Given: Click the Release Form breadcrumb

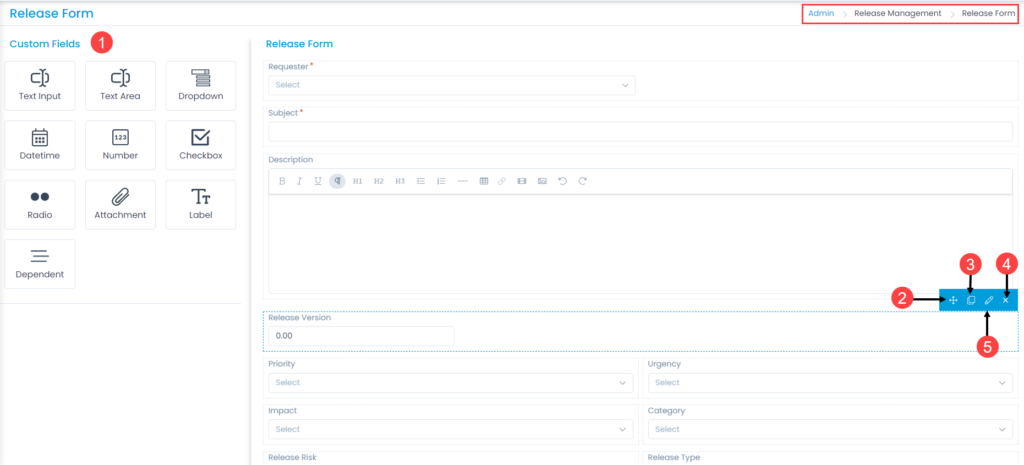Looking at the screenshot, I should [x=988, y=13].
